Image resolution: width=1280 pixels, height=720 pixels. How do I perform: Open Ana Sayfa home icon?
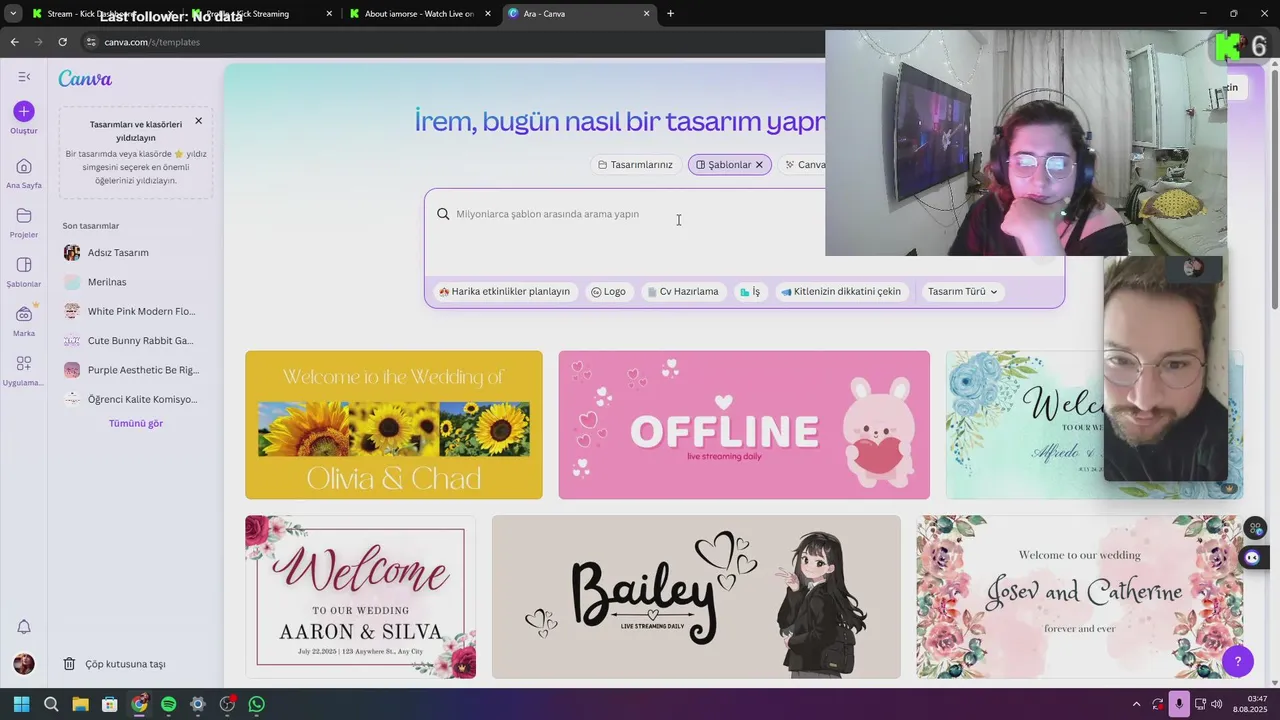coord(24,166)
